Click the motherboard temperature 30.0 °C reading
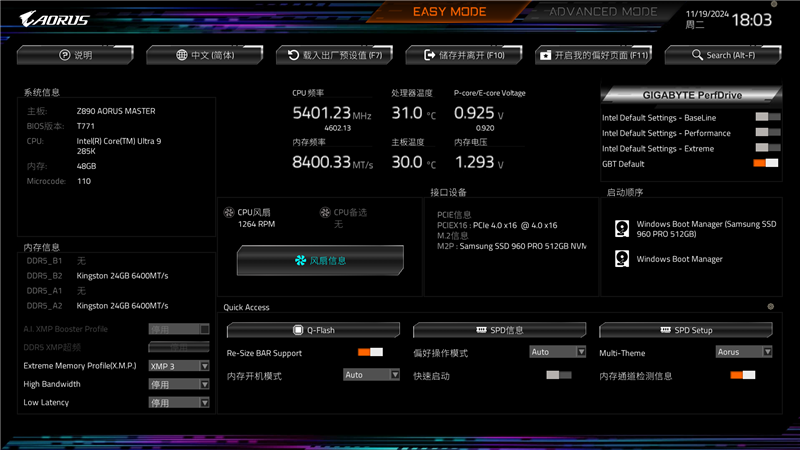This screenshot has height=450, width=800. (414, 162)
